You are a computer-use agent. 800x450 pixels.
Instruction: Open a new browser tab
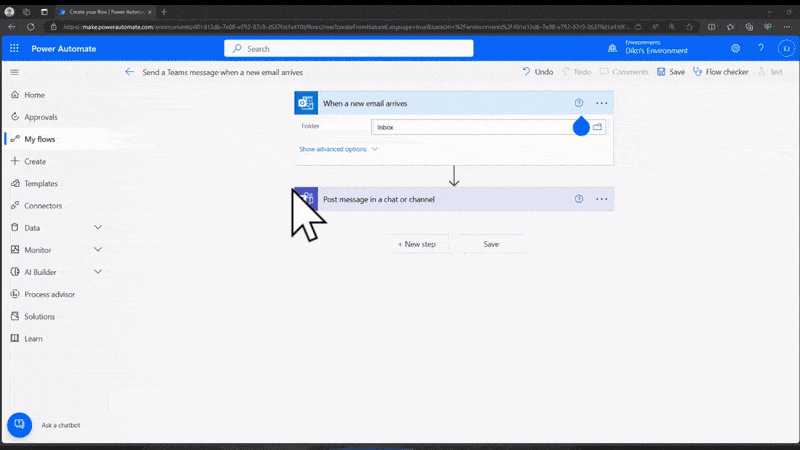[x=164, y=11]
